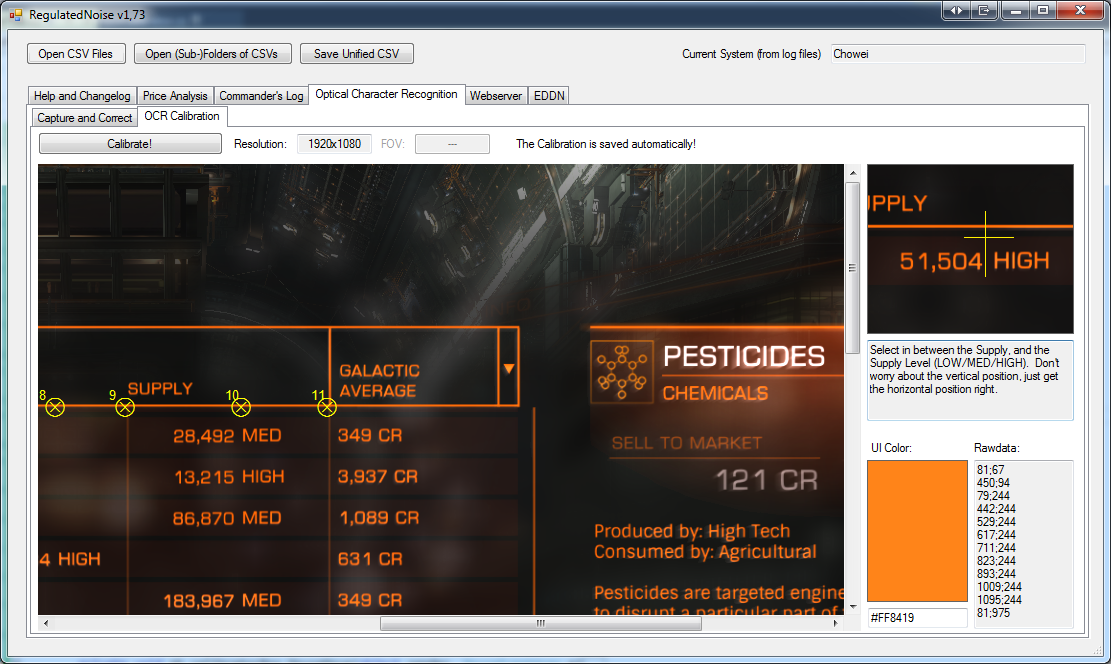Select calibration marker 8 on the screenshot
Image resolution: width=1111 pixels, height=664 pixels.
click(55, 407)
